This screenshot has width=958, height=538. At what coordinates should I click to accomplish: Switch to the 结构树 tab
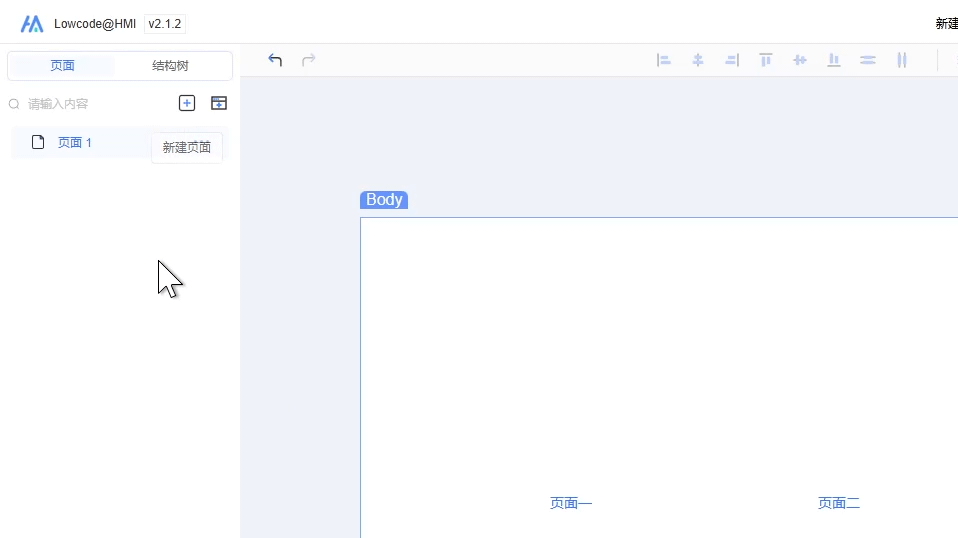(x=170, y=66)
